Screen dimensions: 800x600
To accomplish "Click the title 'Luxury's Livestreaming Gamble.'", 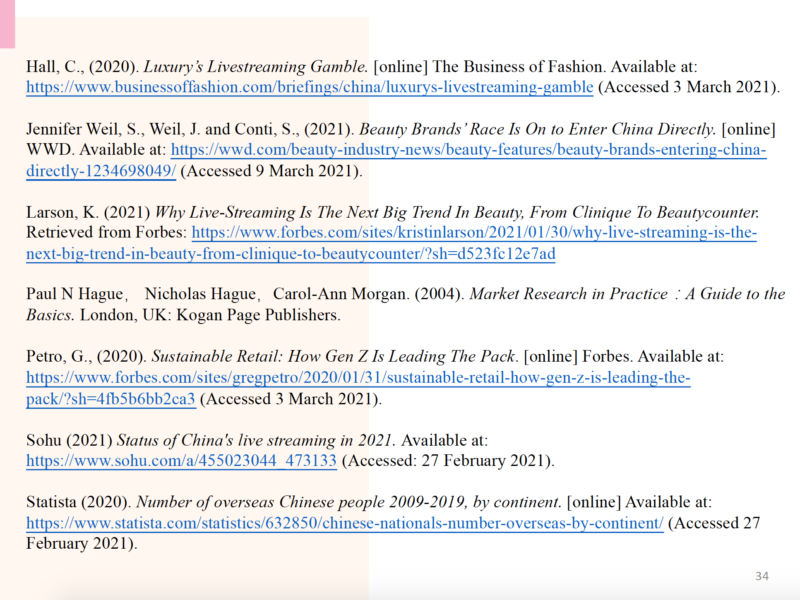I will point(255,67).
